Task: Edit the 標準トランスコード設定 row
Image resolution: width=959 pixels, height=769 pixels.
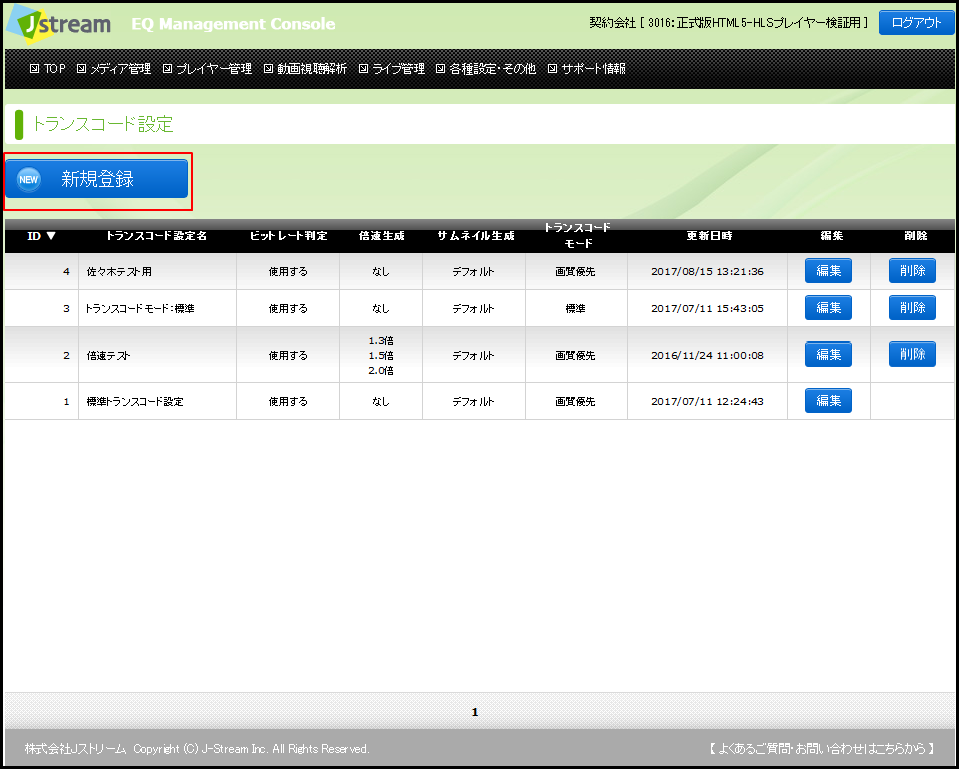Action: pyautogui.click(x=828, y=401)
